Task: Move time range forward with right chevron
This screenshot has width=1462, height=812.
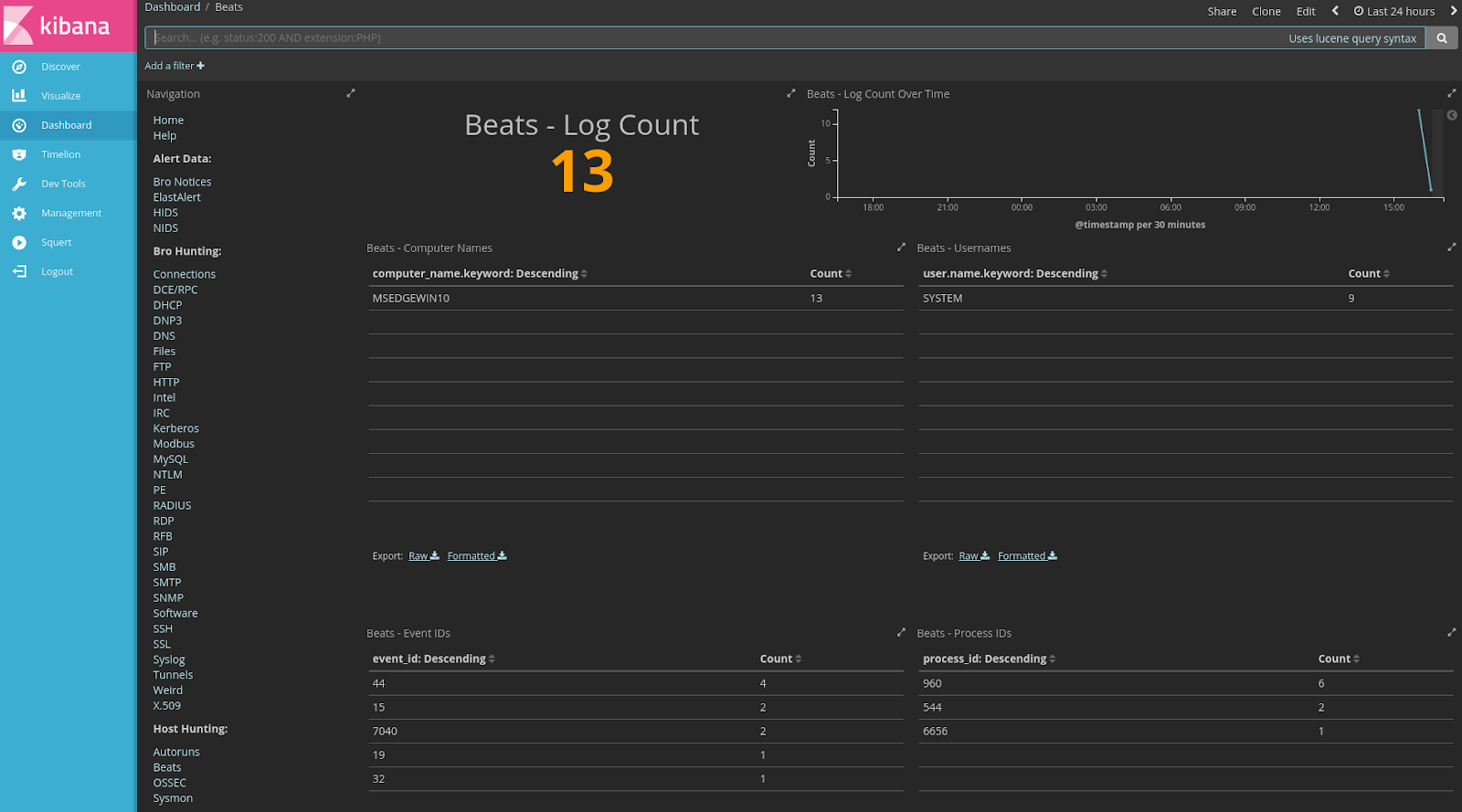Action: click(1453, 11)
